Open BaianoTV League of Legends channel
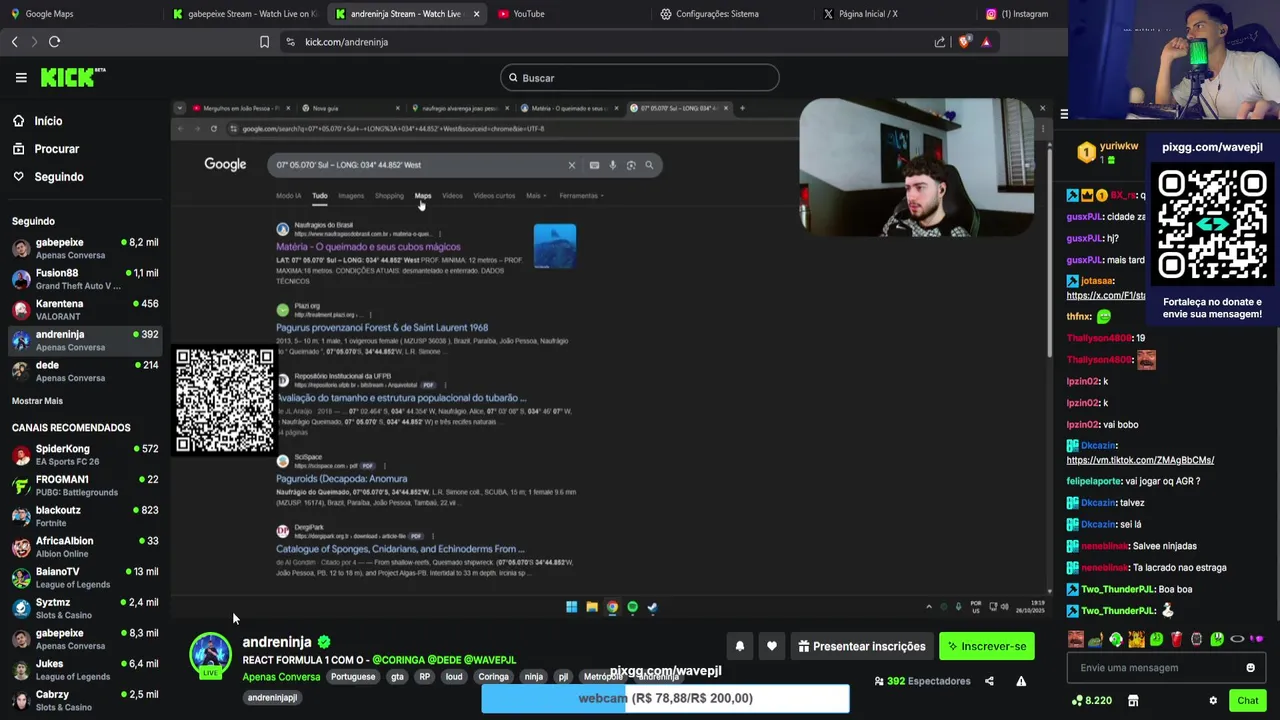Image resolution: width=1280 pixels, height=720 pixels. (85, 578)
